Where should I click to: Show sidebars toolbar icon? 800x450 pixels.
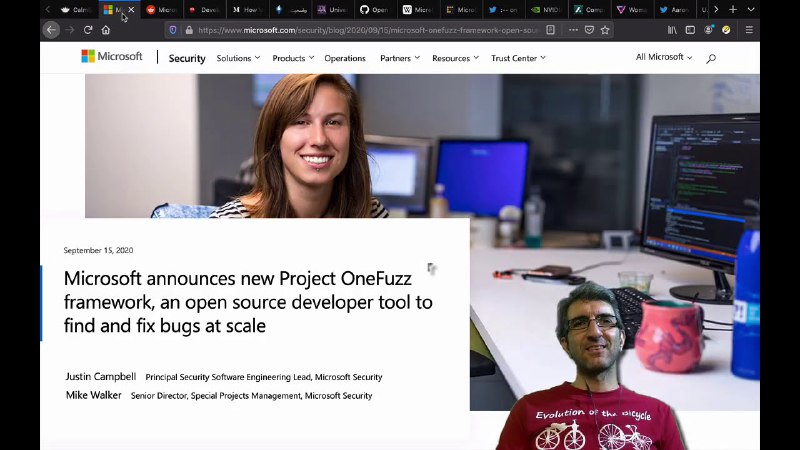click(690, 30)
